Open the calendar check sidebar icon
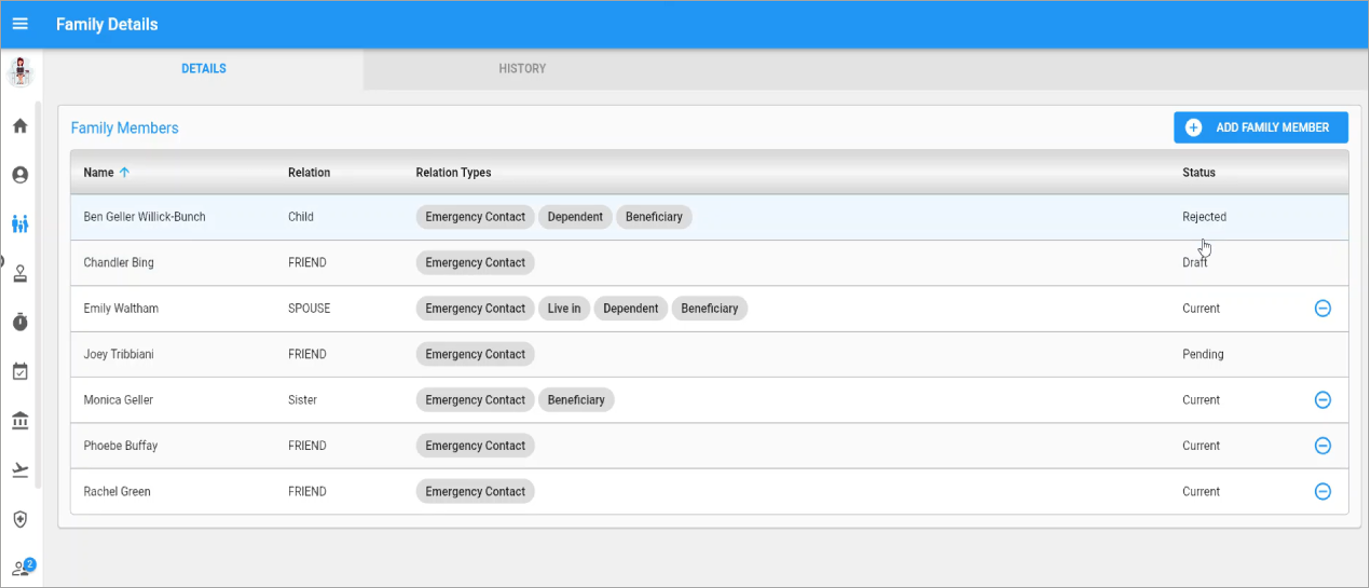The width and height of the screenshot is (1369, 588). point(20,371)
